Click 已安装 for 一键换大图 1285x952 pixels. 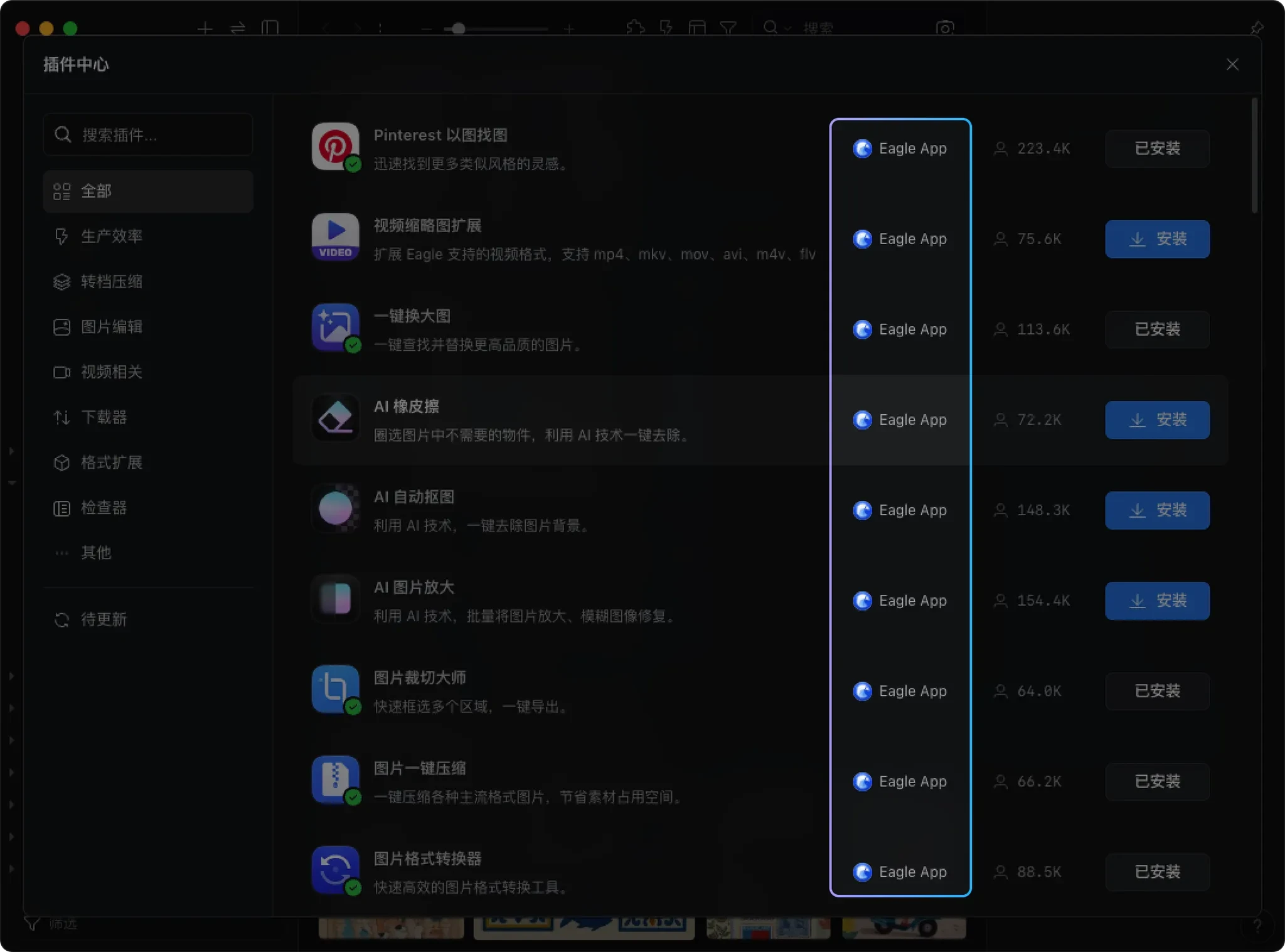click(x=1158, y=329)
